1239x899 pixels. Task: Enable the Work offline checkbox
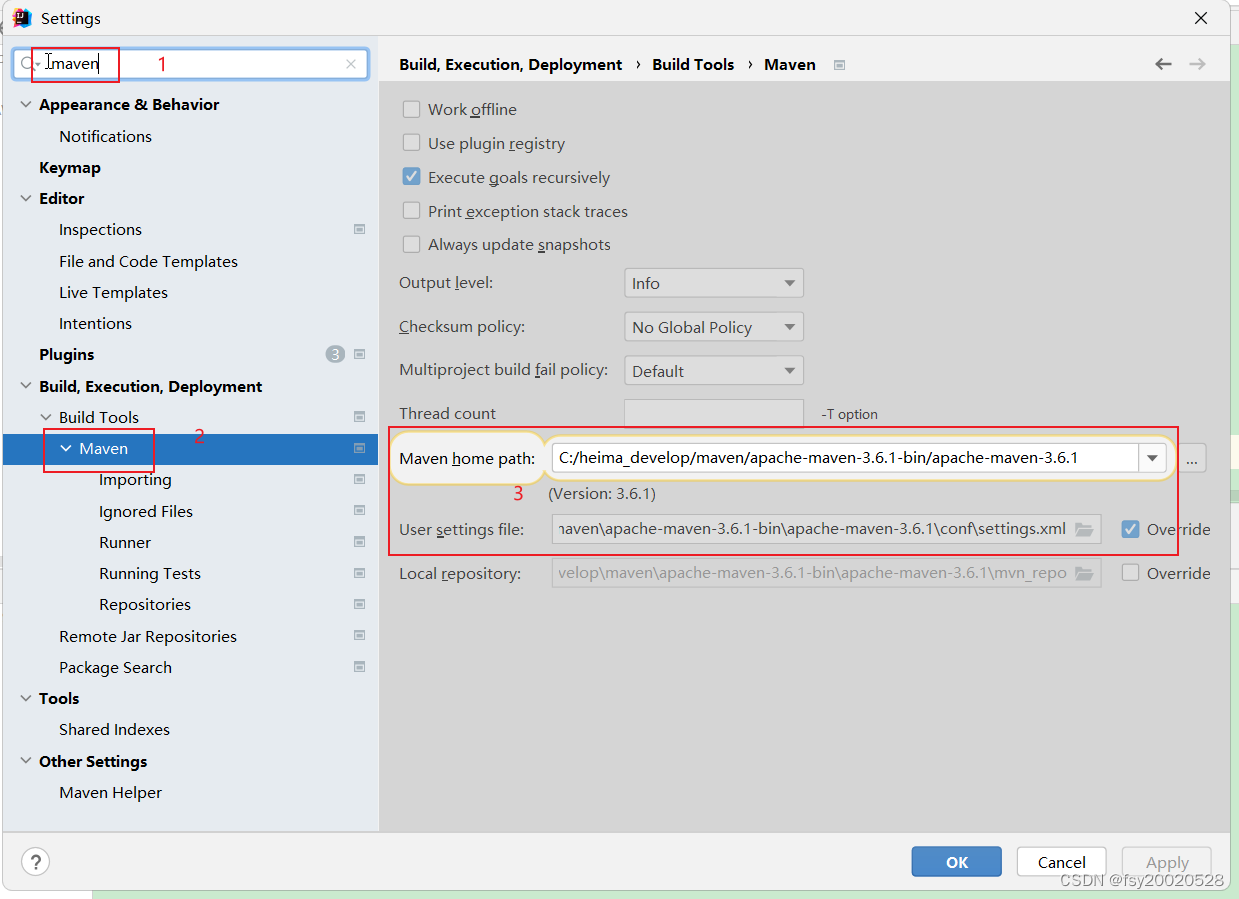coord(411,109)
